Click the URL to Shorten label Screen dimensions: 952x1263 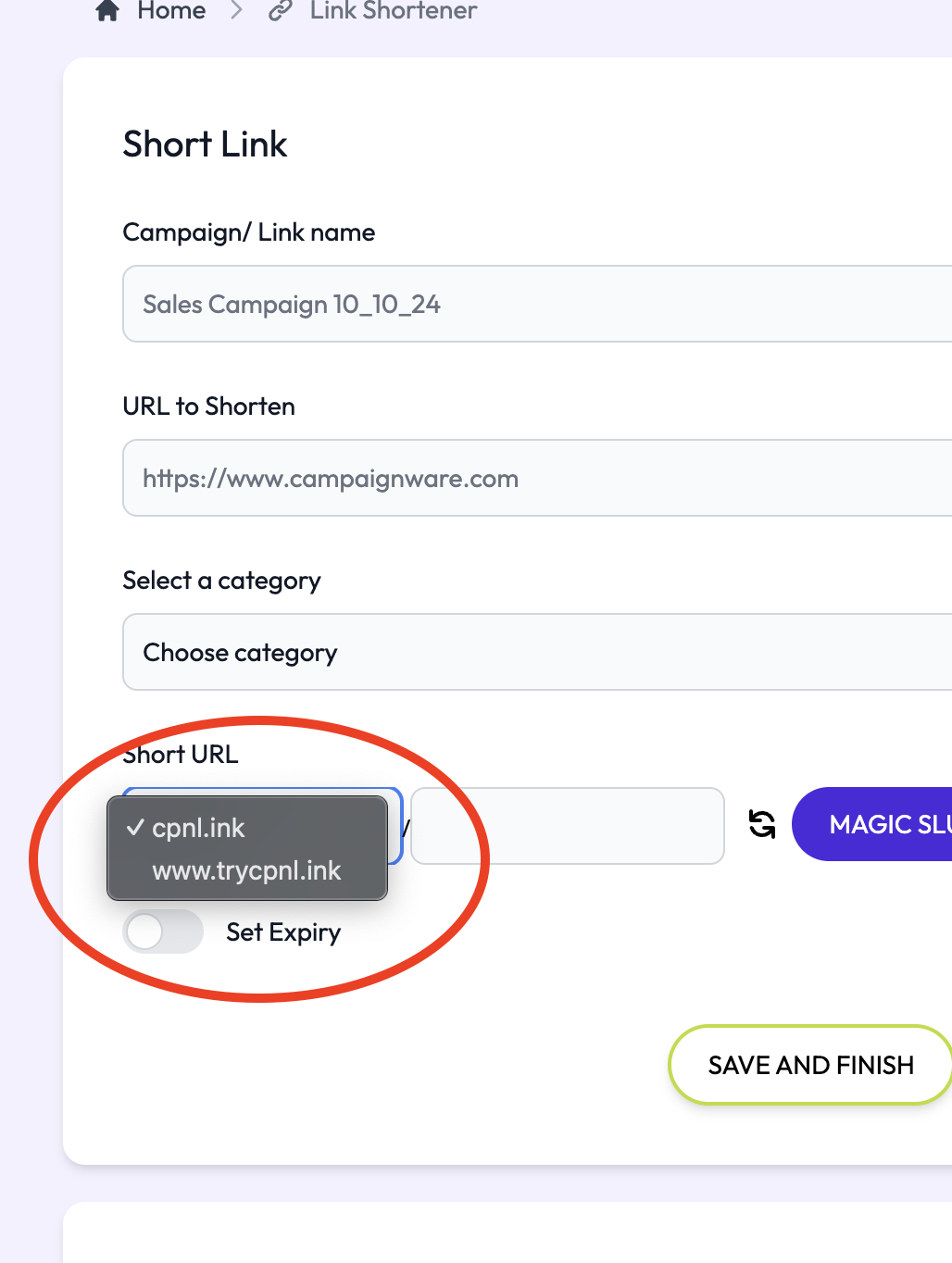click(209, 406)
